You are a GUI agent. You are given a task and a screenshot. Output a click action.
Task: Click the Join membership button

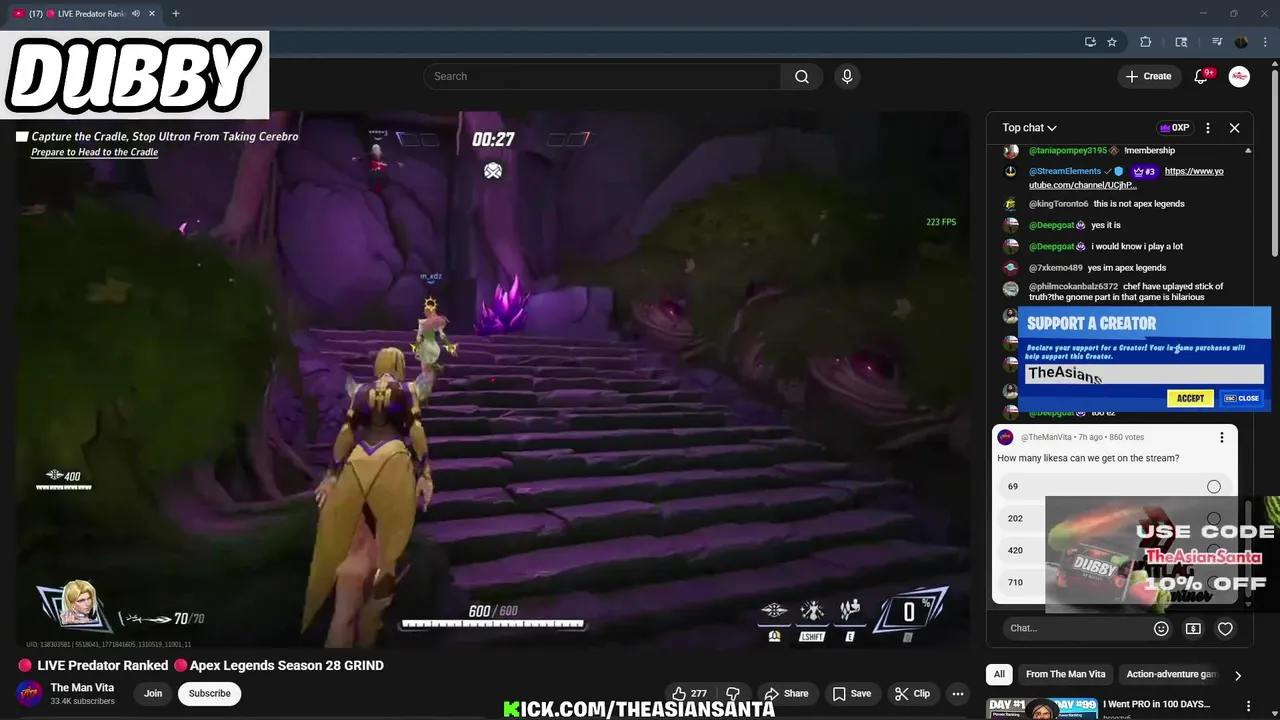click(153, 693)
